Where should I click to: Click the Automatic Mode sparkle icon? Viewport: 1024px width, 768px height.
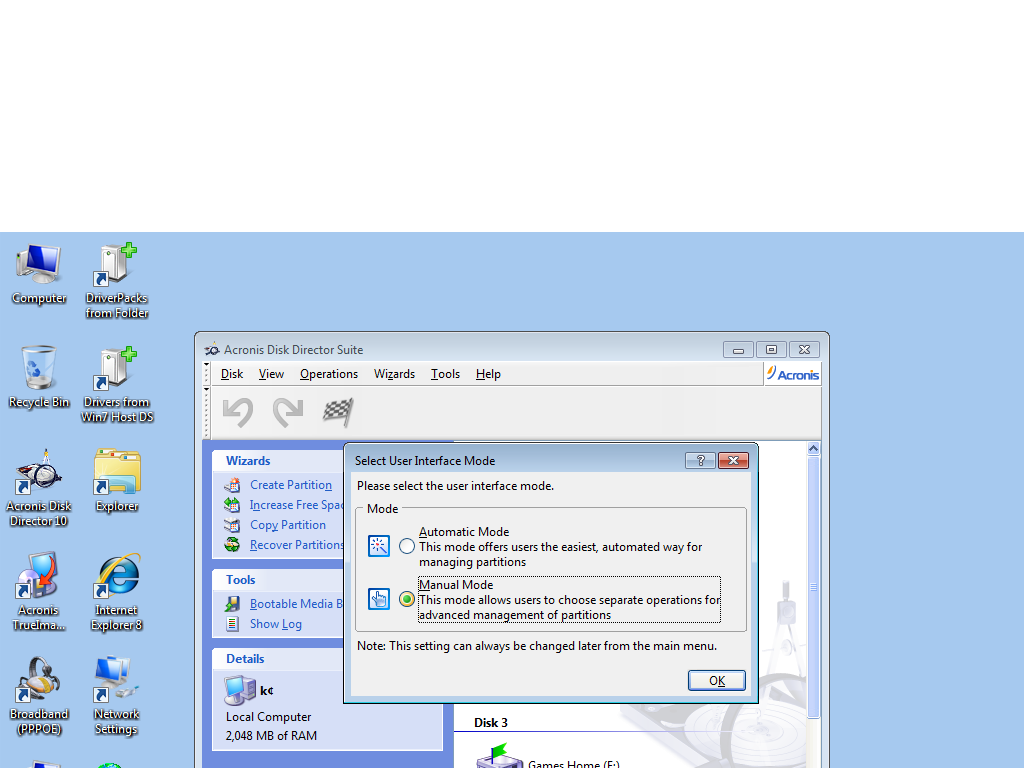[379, 546]
